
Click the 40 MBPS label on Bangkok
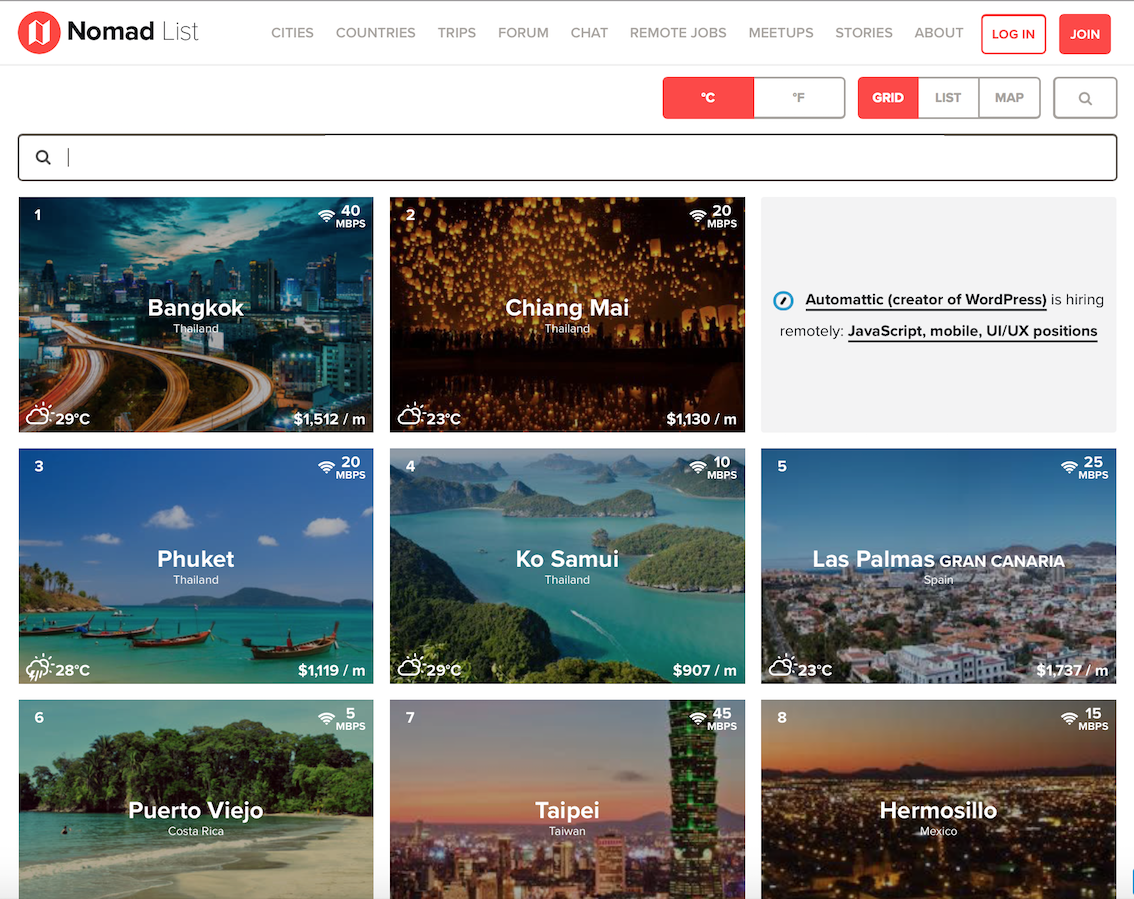351,216
